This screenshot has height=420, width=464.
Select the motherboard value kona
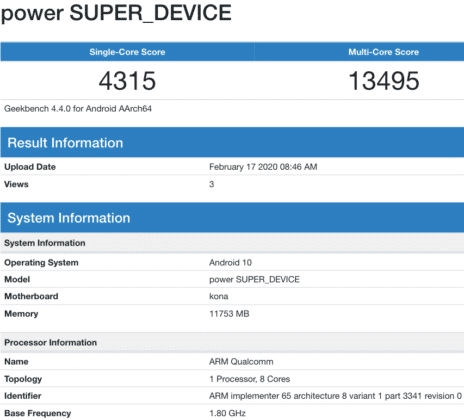point(219,296)
